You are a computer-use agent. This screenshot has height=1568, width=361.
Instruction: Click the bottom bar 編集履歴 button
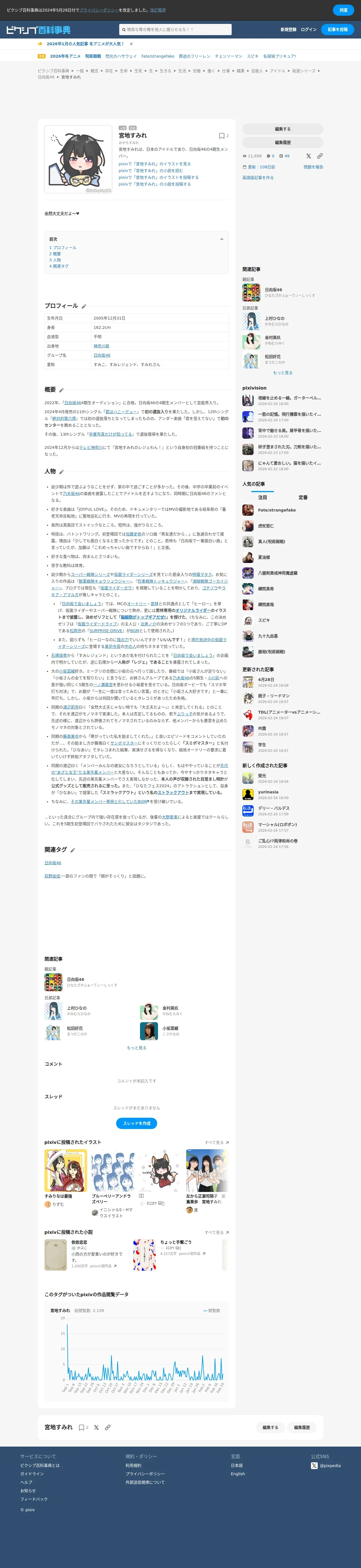302,1427
